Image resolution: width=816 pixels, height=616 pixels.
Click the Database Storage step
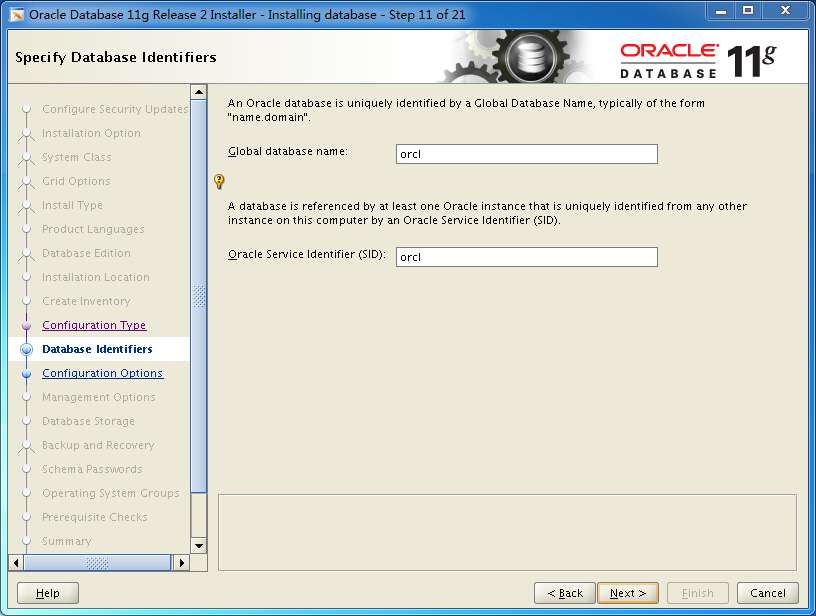coord(88,421)
